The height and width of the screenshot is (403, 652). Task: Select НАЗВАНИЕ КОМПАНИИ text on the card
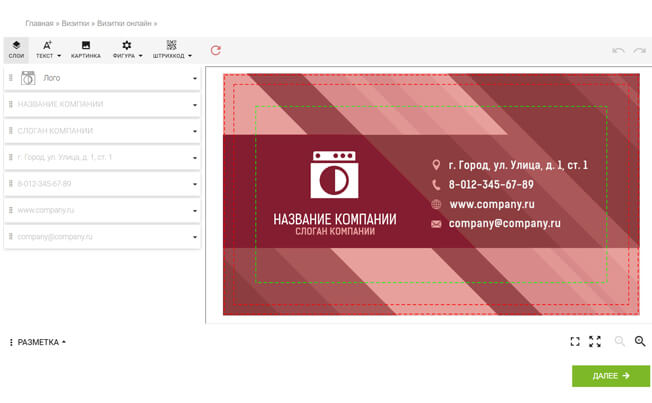335,219
